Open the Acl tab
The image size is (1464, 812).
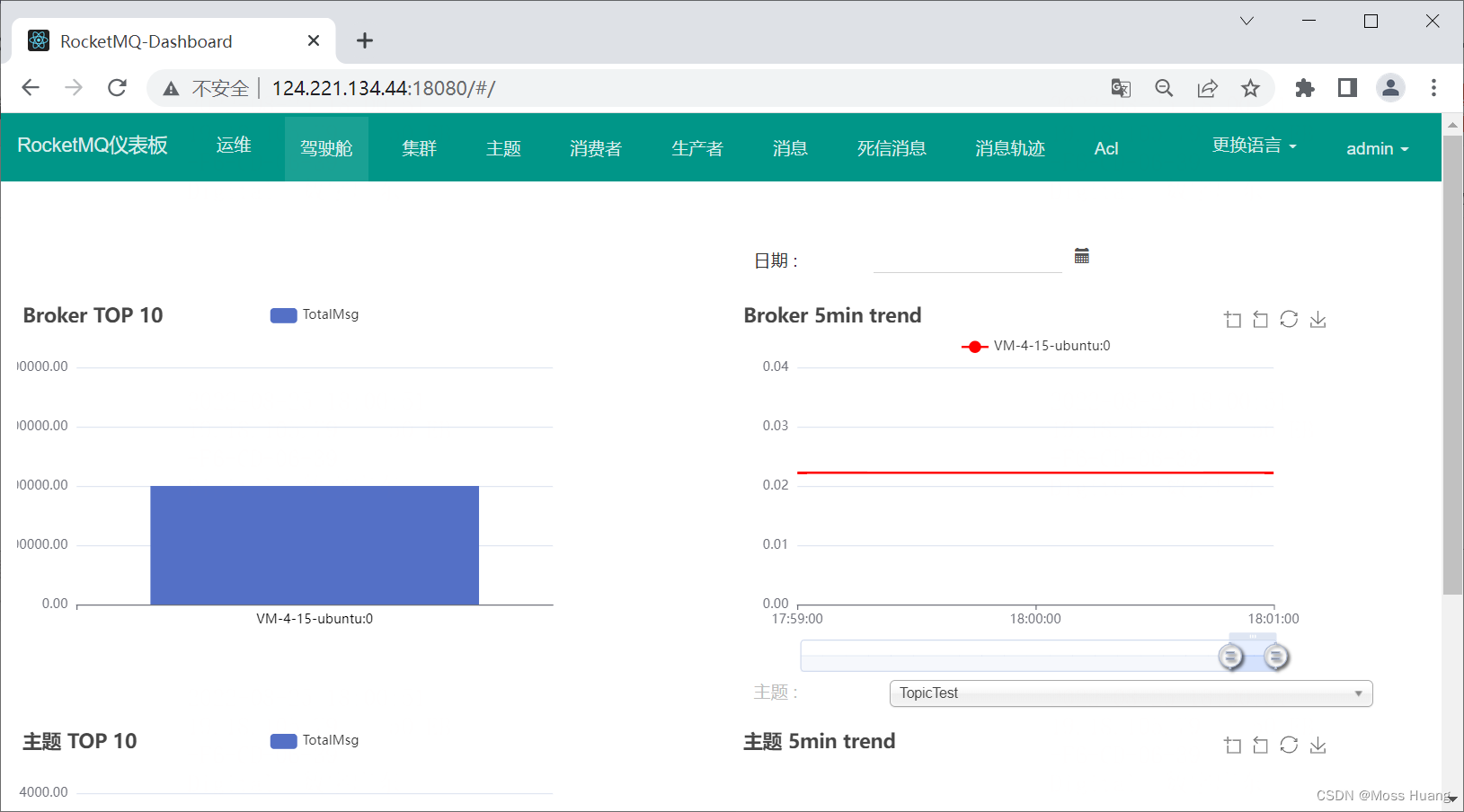[x=1106, y=148]
